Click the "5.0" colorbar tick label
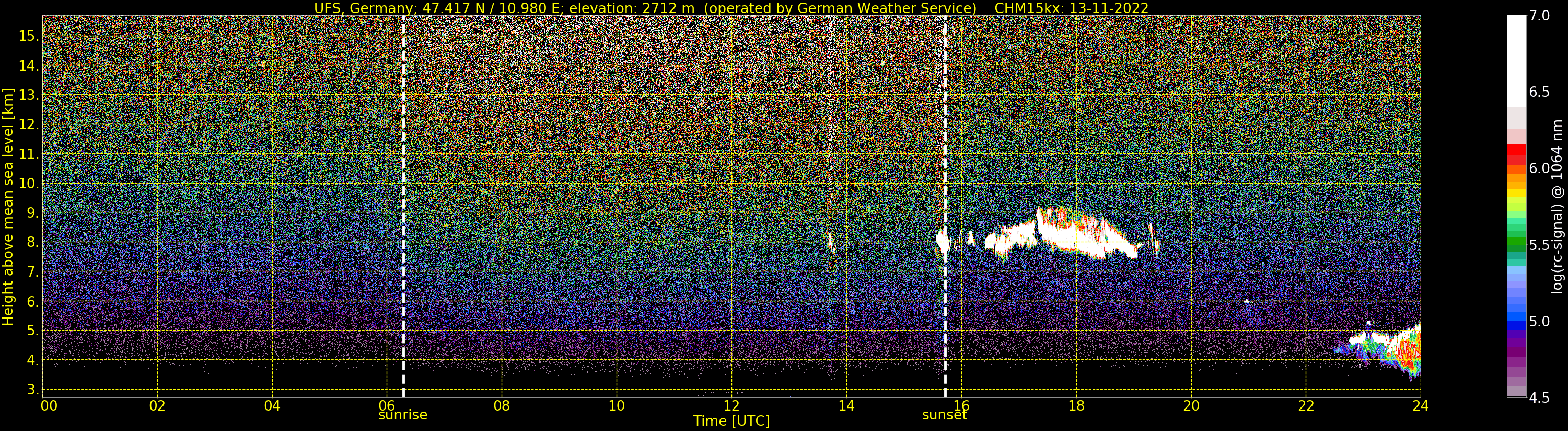 [1539, 321]
